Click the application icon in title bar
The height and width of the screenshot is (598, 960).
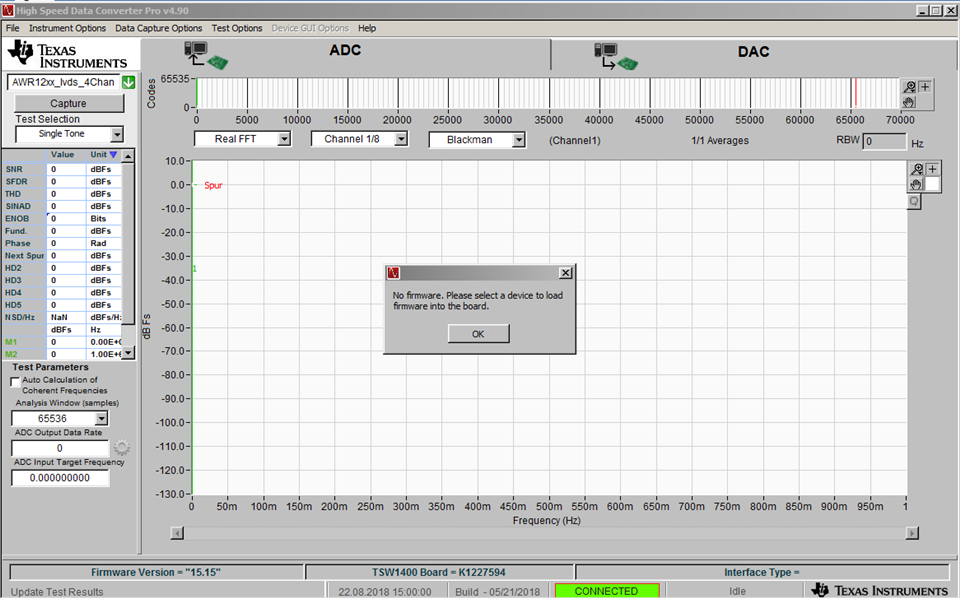coord(8,10)
